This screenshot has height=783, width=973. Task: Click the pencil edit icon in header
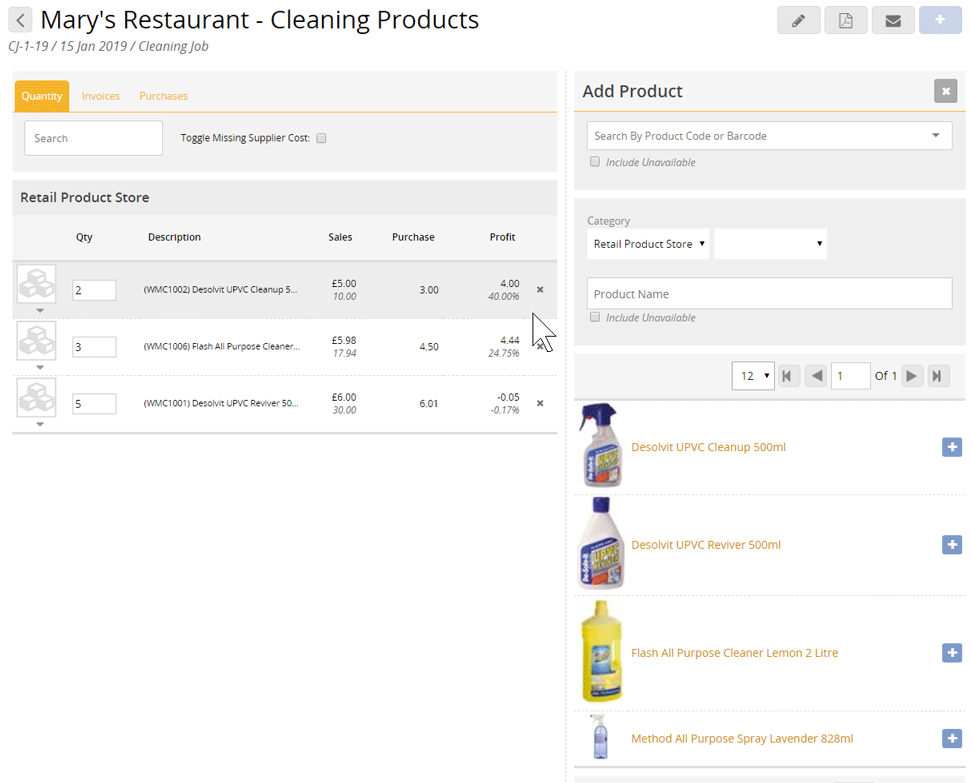point(799,20)
